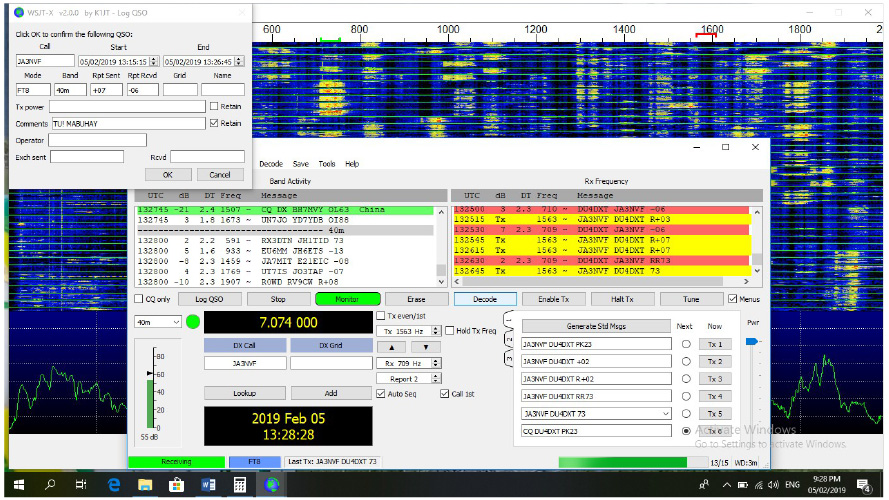
Task: Launch Microsoft Edge from the taskbar
Action: coord(114,485)
